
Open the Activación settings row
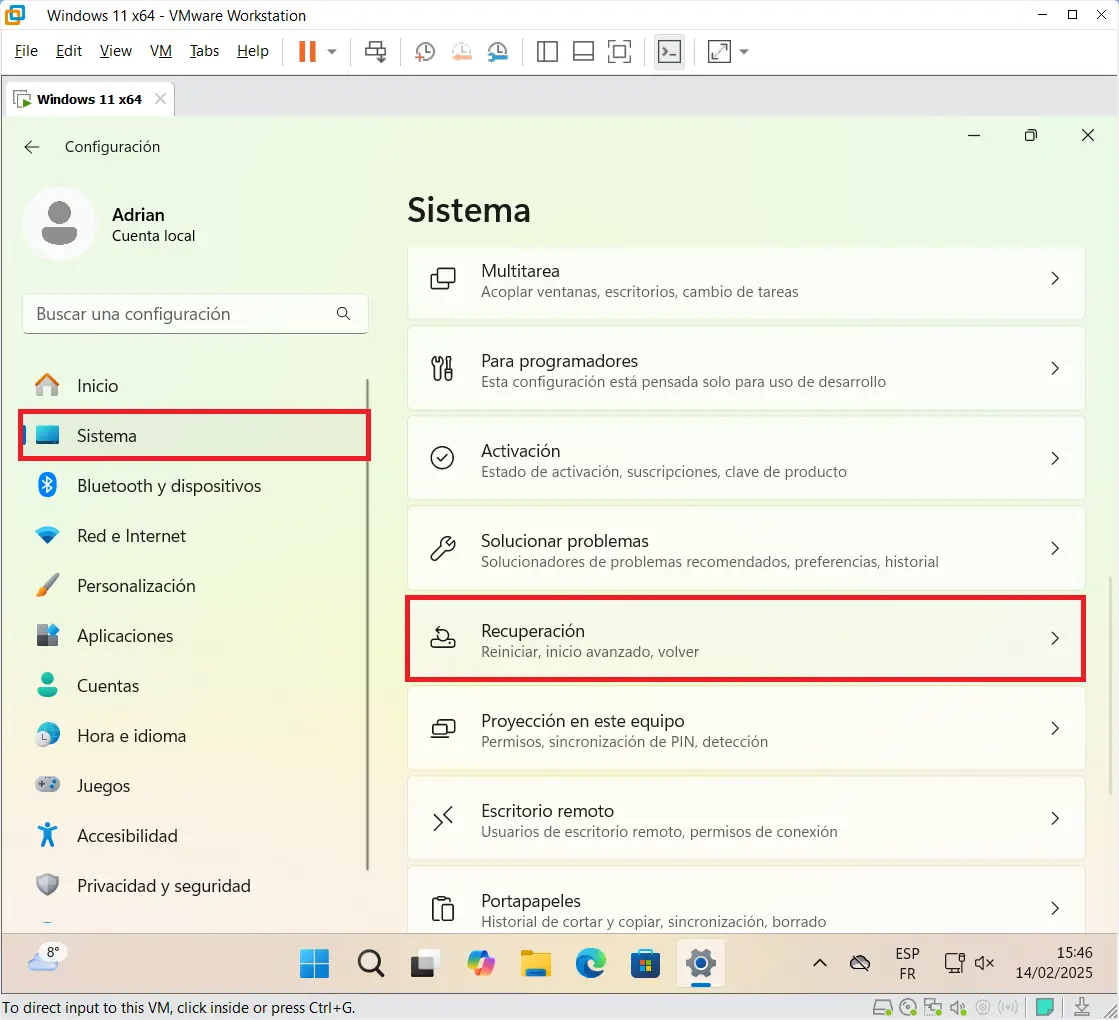(746, 458)
